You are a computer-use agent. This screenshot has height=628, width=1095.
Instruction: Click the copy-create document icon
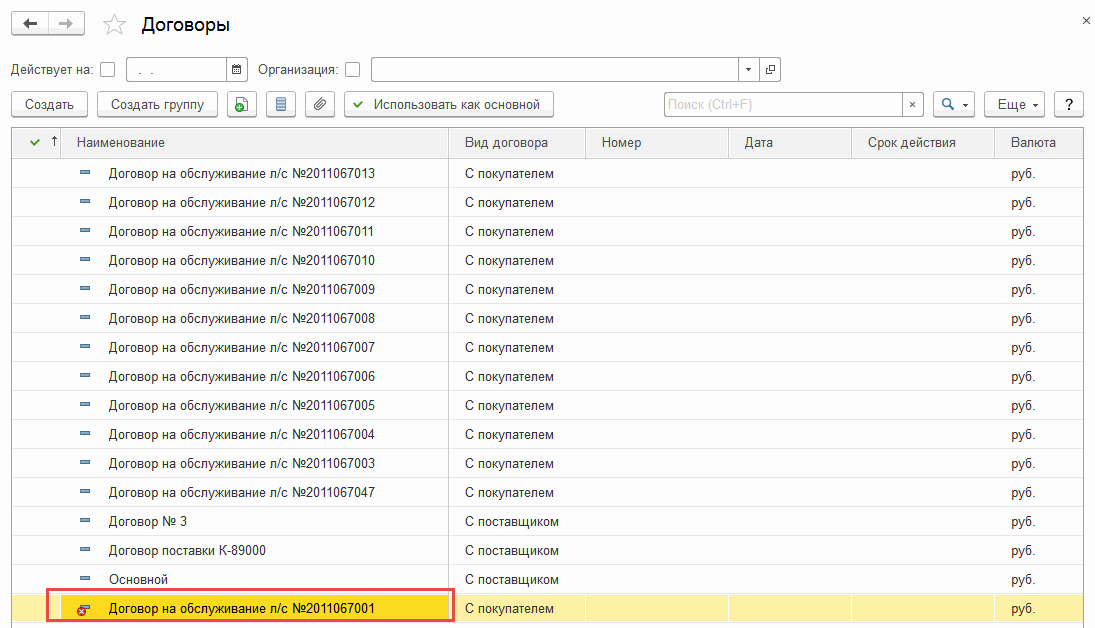242,104
